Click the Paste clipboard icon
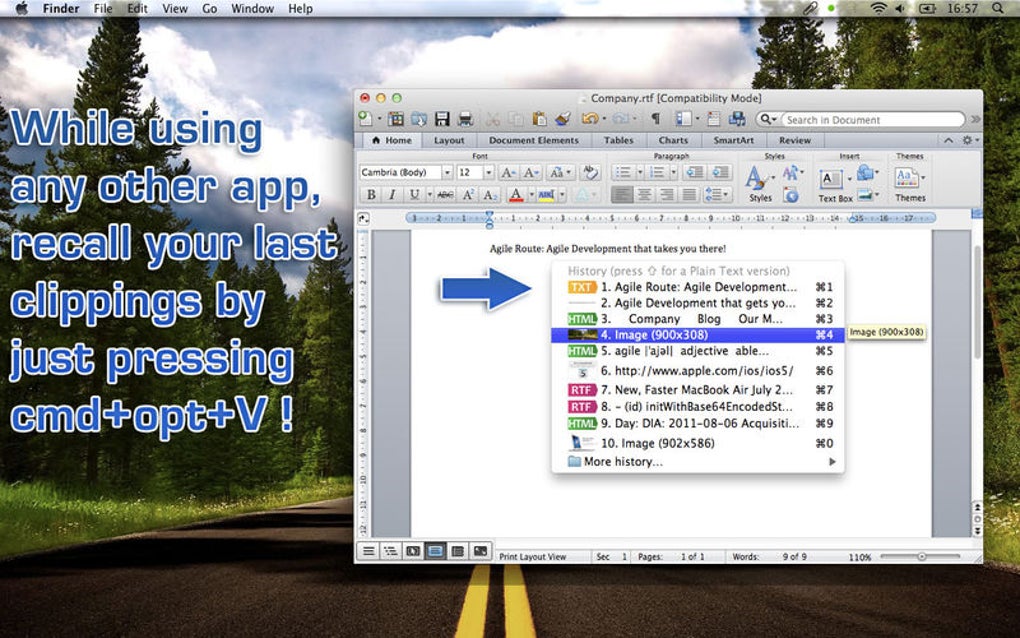The width and height of the screenshot is (1020, 638). (x=539, y=119)
